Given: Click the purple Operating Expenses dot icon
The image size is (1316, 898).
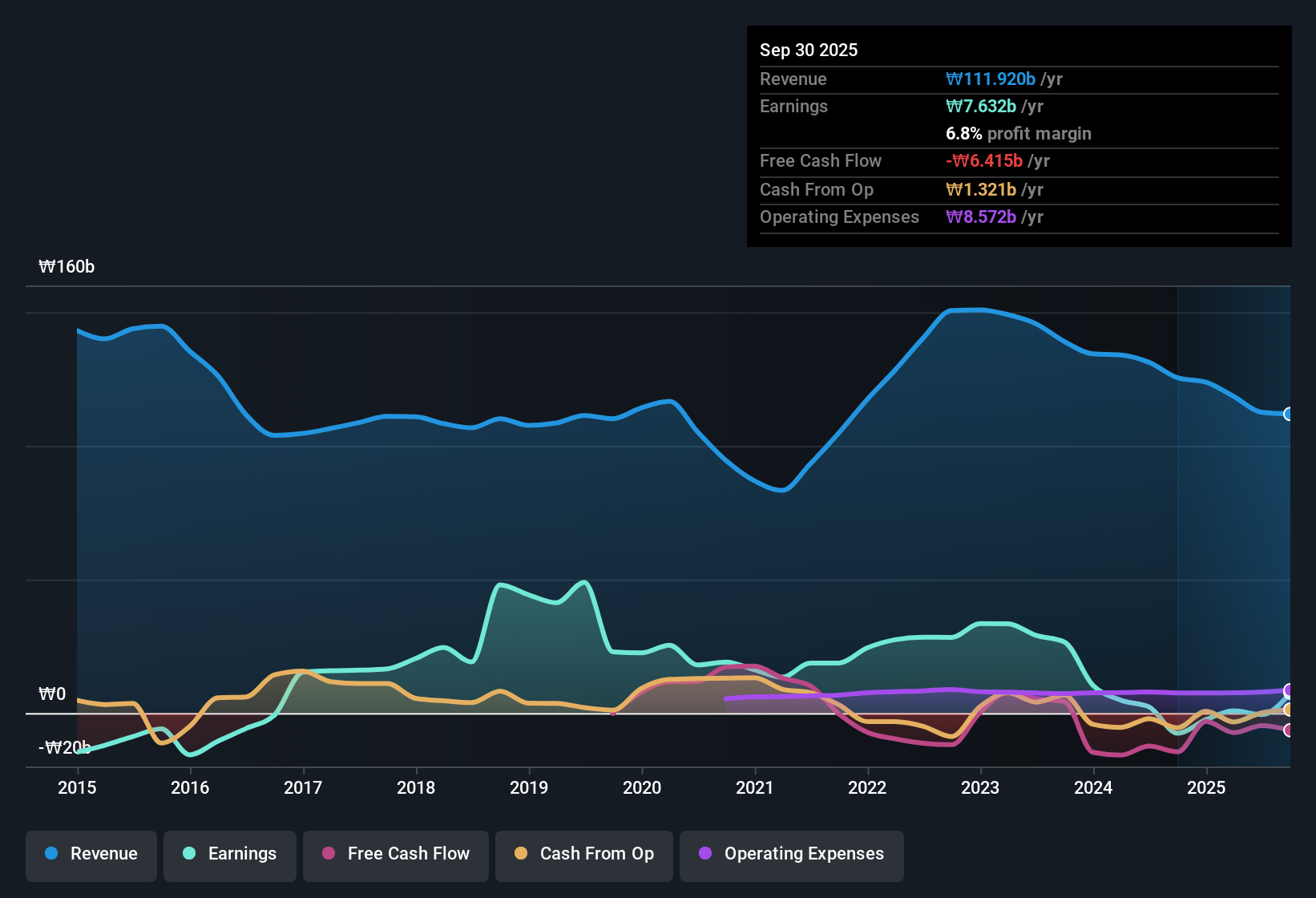Looking at the screenshot, I should [704, 854].
